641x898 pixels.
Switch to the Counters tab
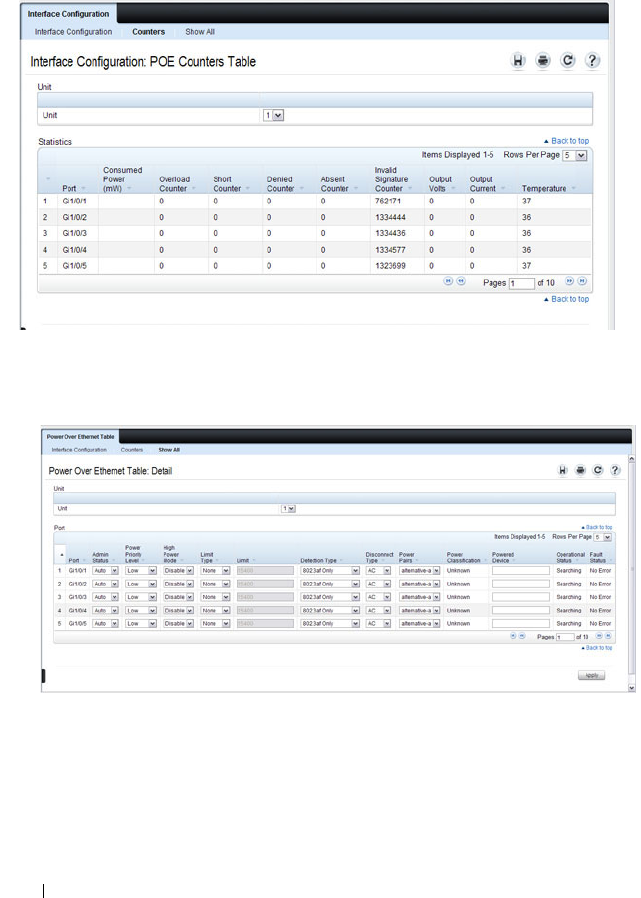pos(148,32)
